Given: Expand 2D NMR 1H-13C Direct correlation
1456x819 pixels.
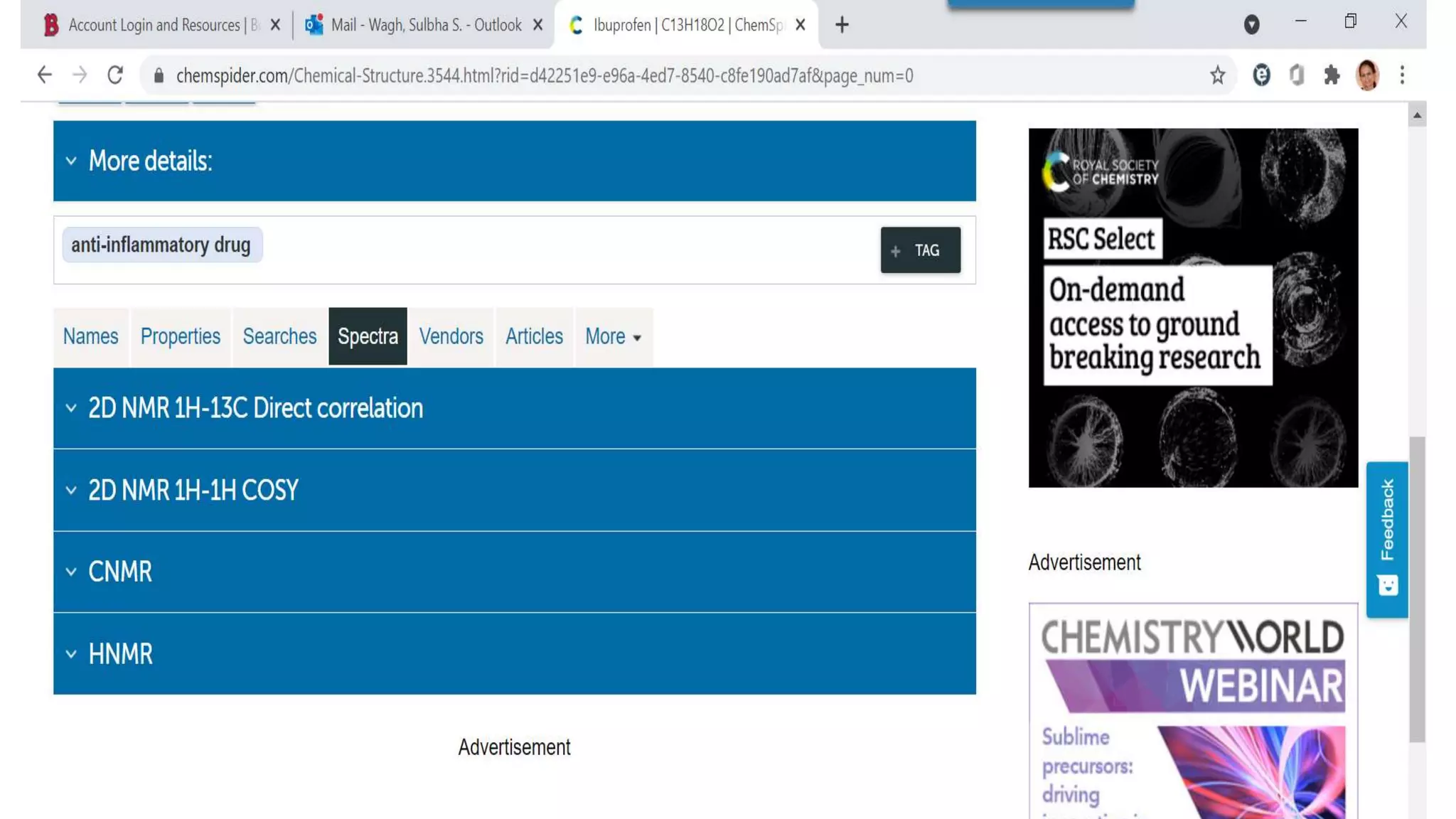Looking at the screenshot, I should click(x=255, y=408).
